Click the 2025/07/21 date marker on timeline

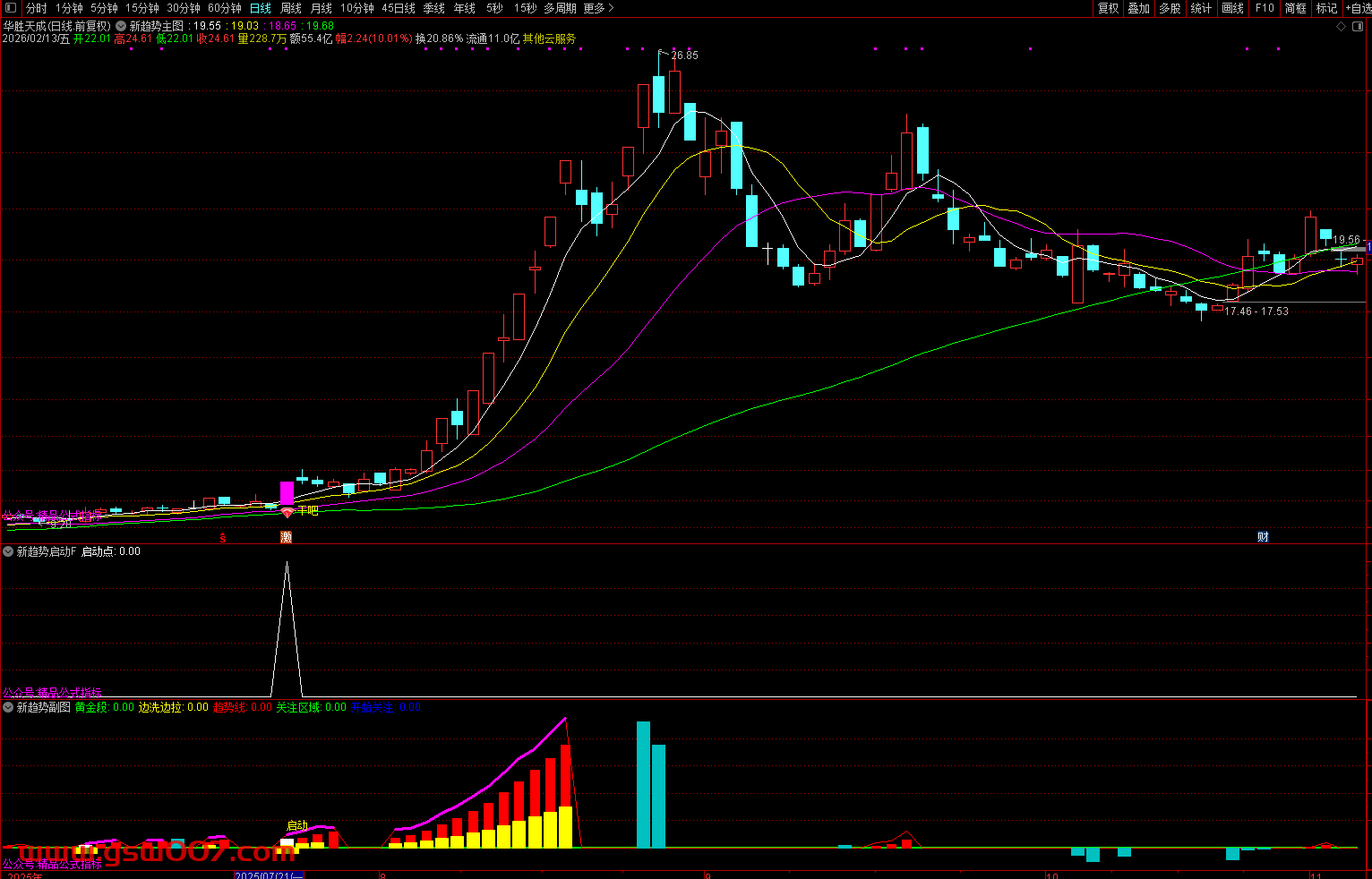coord(269,875)
